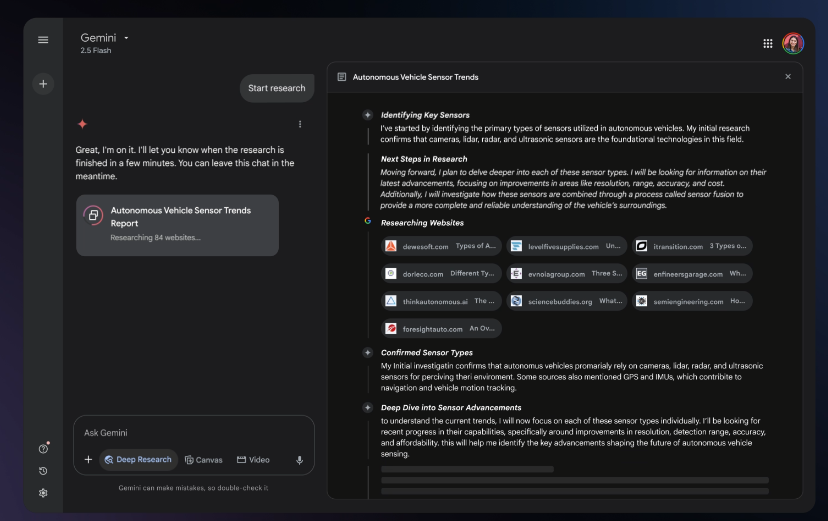
Task: Click the Start research message bubble
Action: point(277,88)
